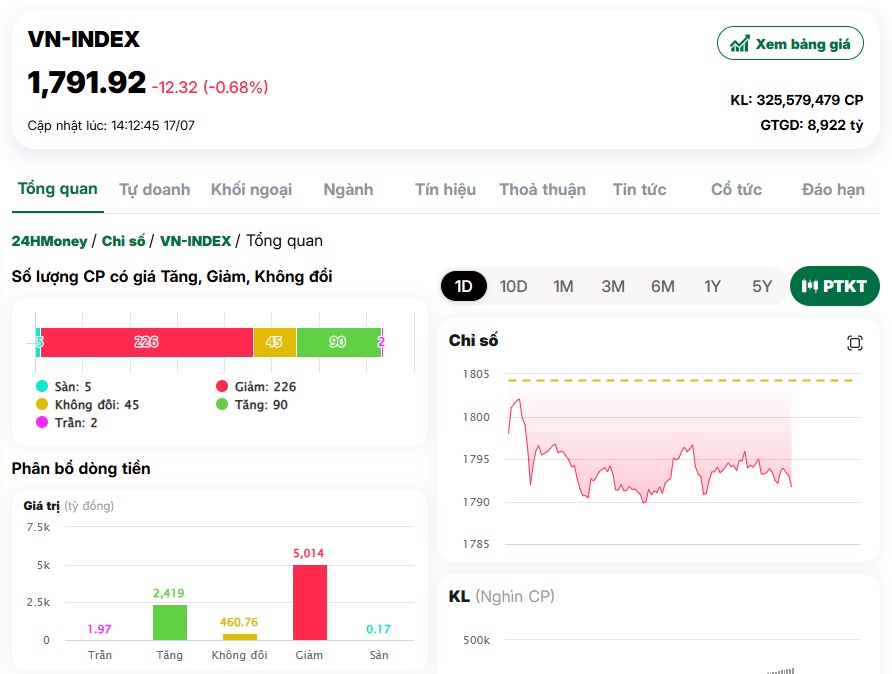The width and height of the screenshot is (892, 674).
Task: Click the red Giảm legend dot
Action: [222, 386]
